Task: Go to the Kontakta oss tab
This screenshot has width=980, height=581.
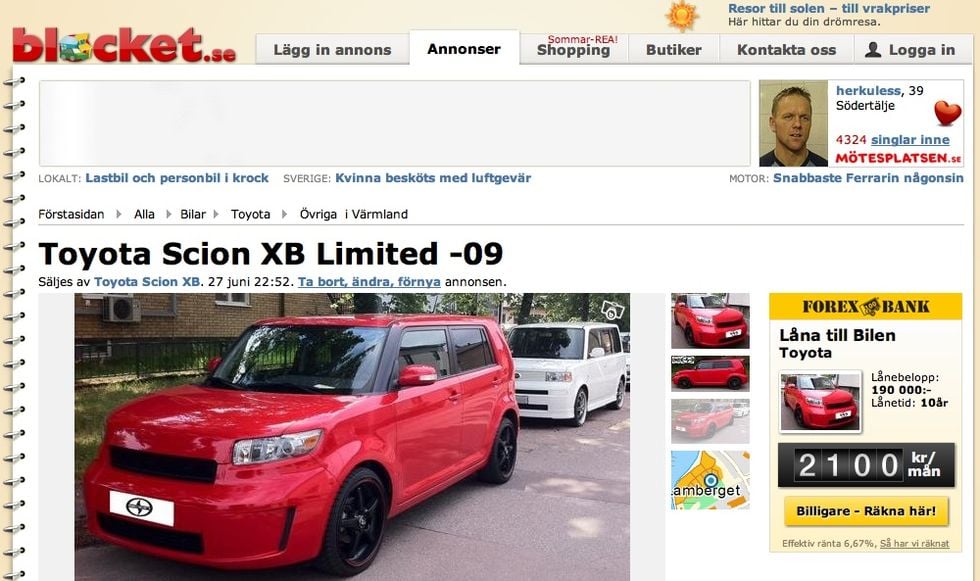Action: 786,49
